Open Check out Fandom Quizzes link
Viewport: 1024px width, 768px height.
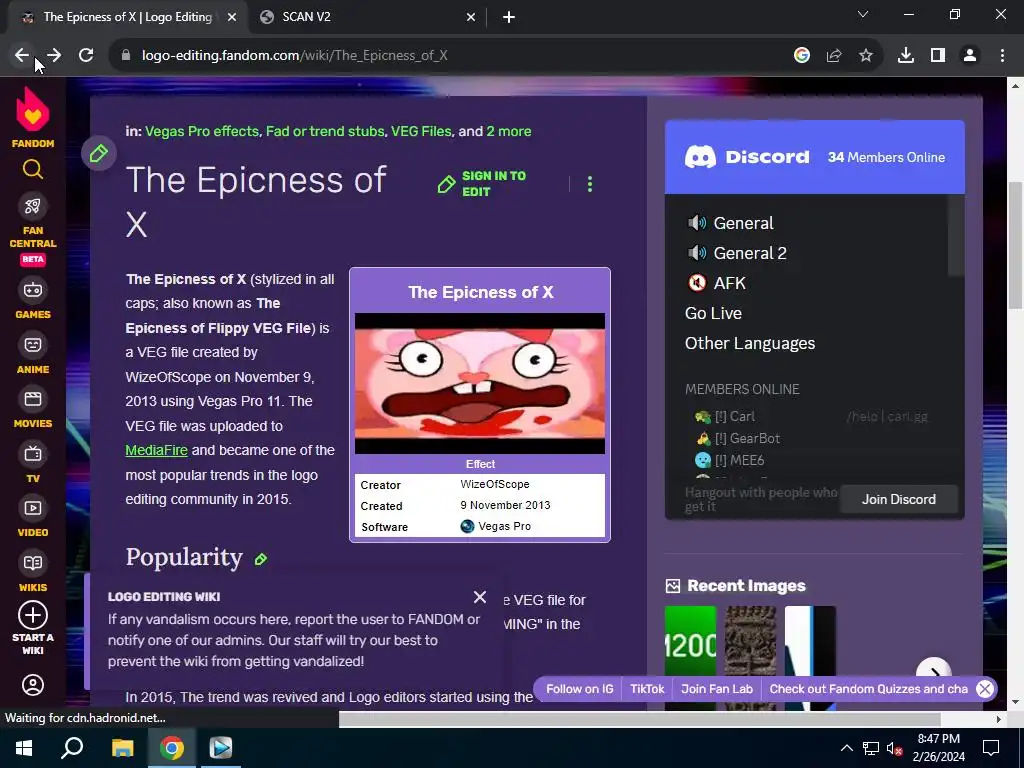(x=868, y=689)
